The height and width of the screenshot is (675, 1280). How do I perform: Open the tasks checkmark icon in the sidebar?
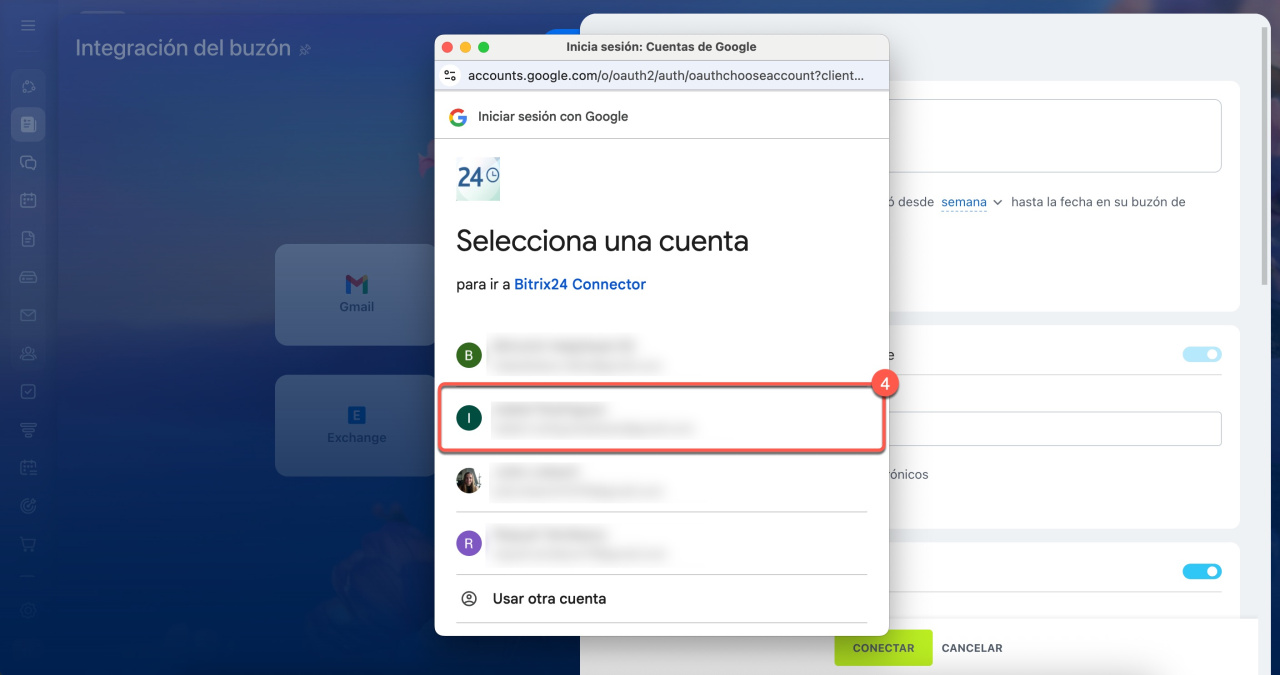28,391
